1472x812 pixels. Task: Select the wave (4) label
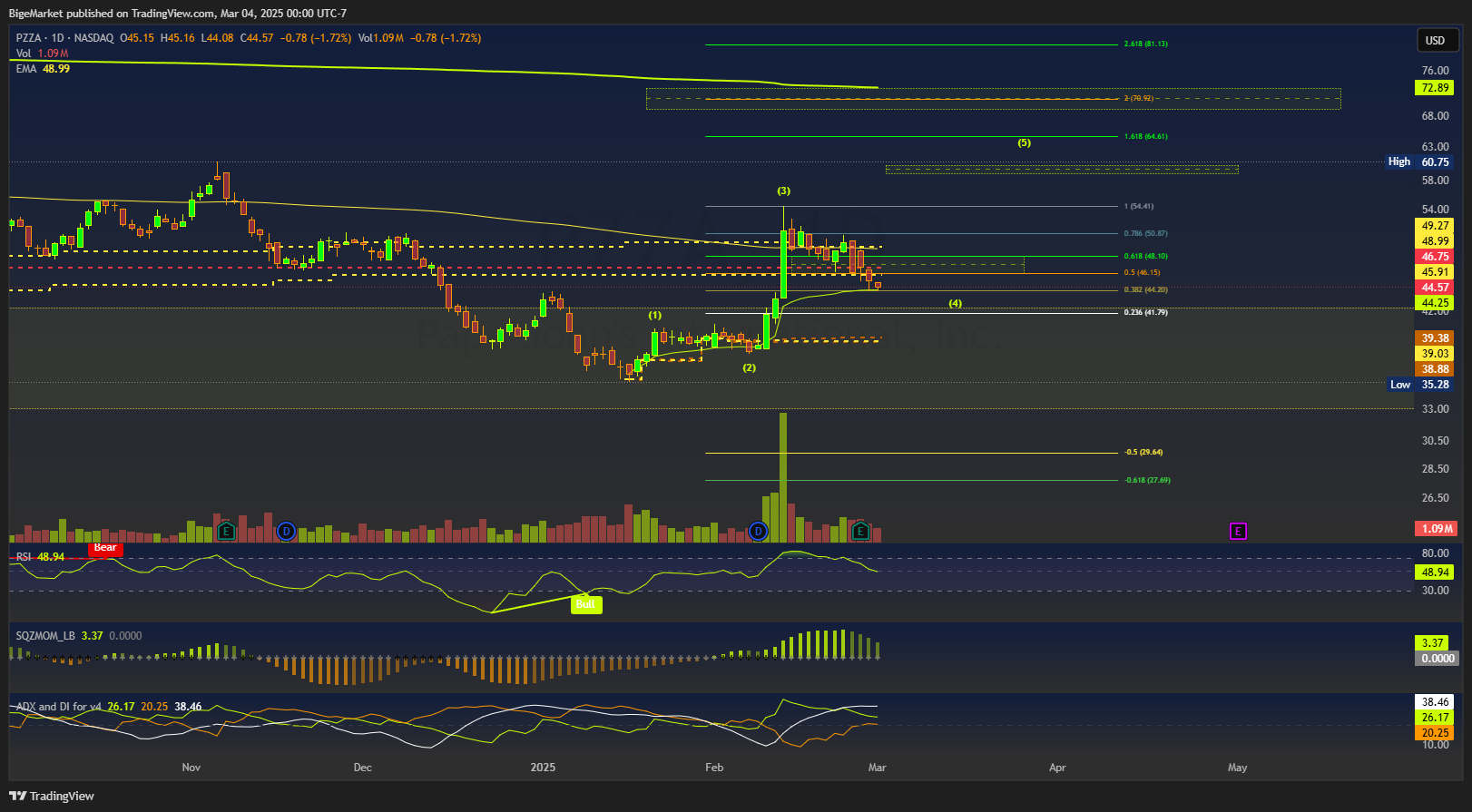coord(955,303)
